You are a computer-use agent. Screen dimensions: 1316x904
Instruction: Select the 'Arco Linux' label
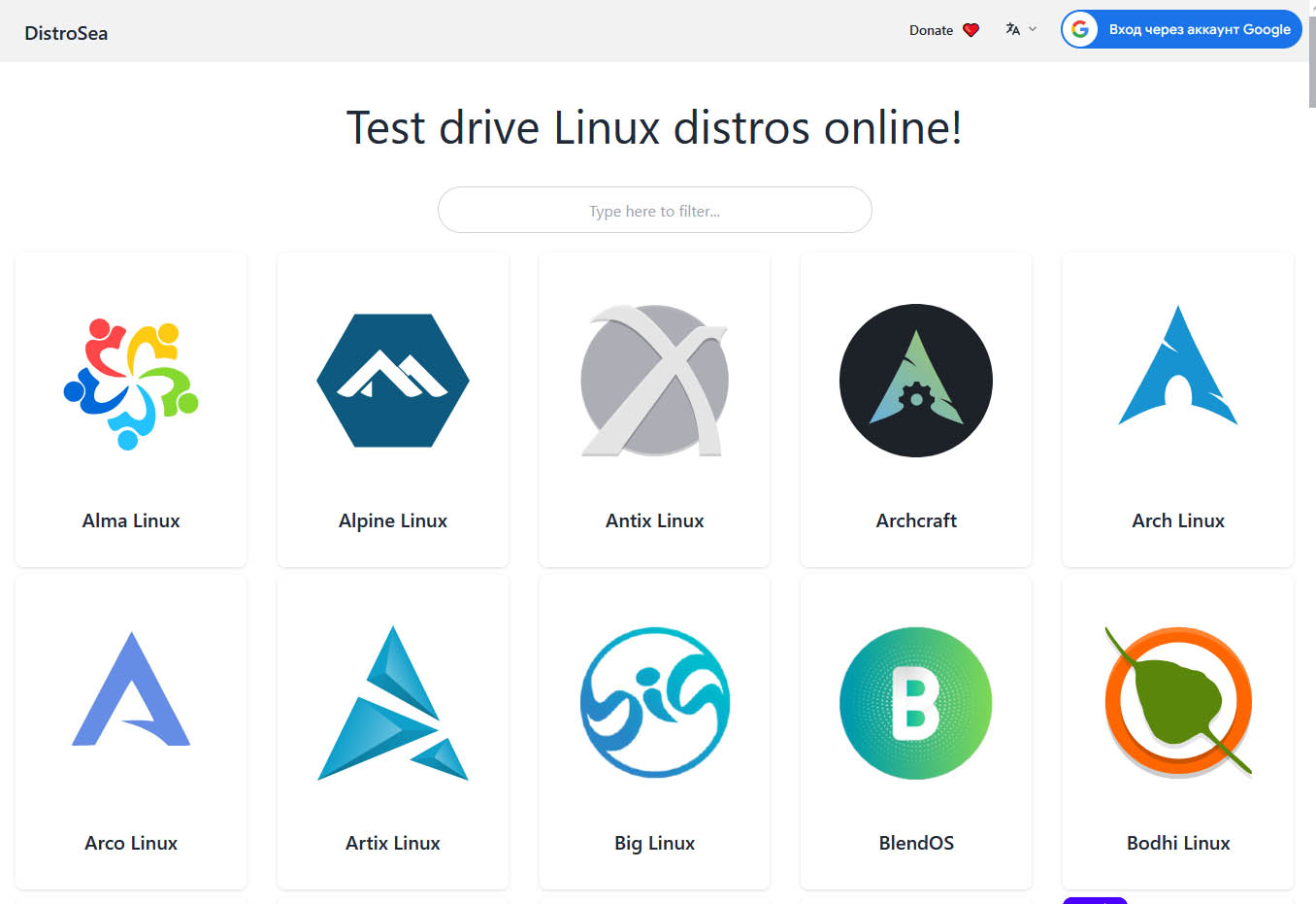pos(131,843)
